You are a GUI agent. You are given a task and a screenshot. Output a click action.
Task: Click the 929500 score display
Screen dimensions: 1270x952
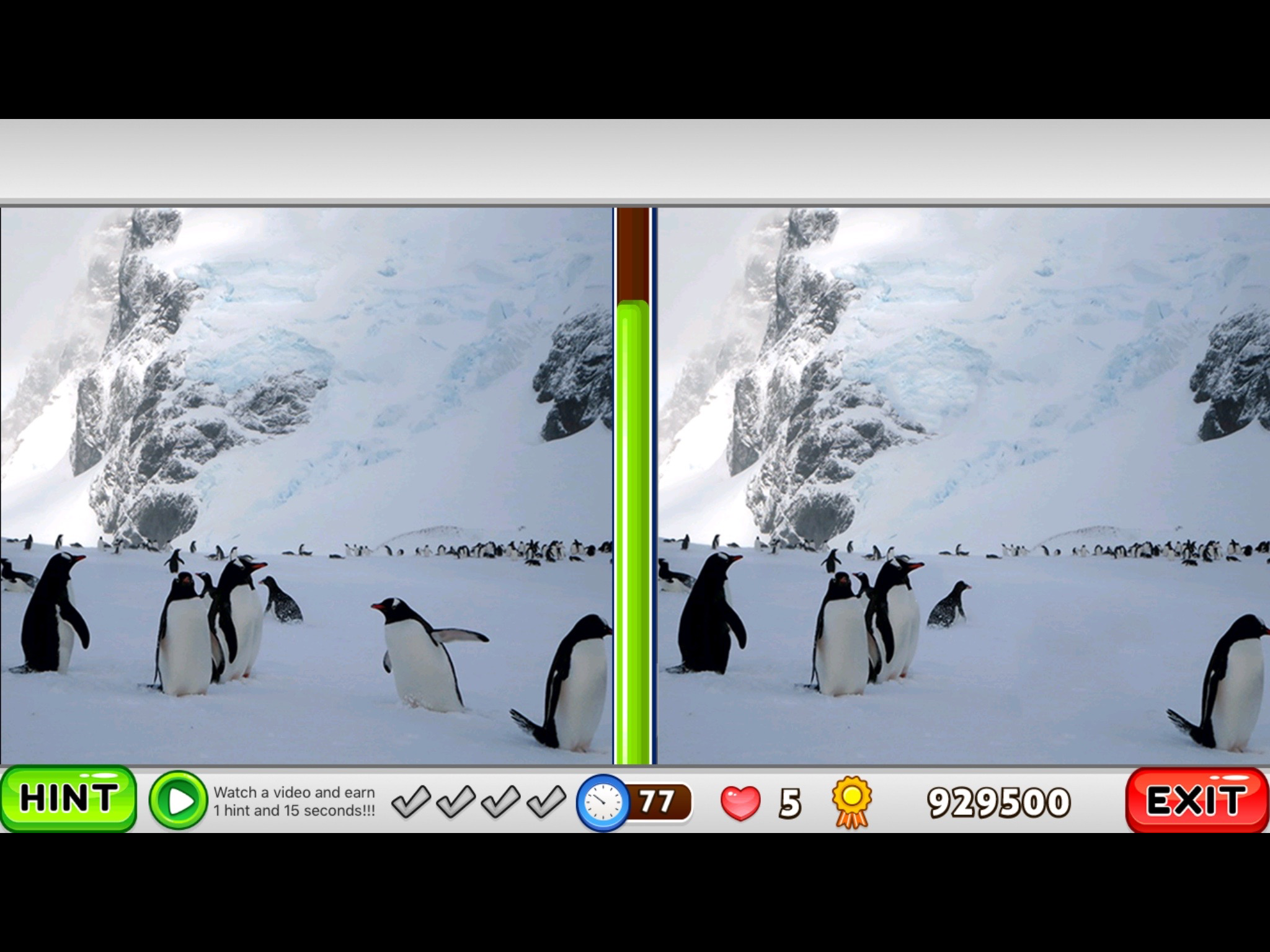998,802
